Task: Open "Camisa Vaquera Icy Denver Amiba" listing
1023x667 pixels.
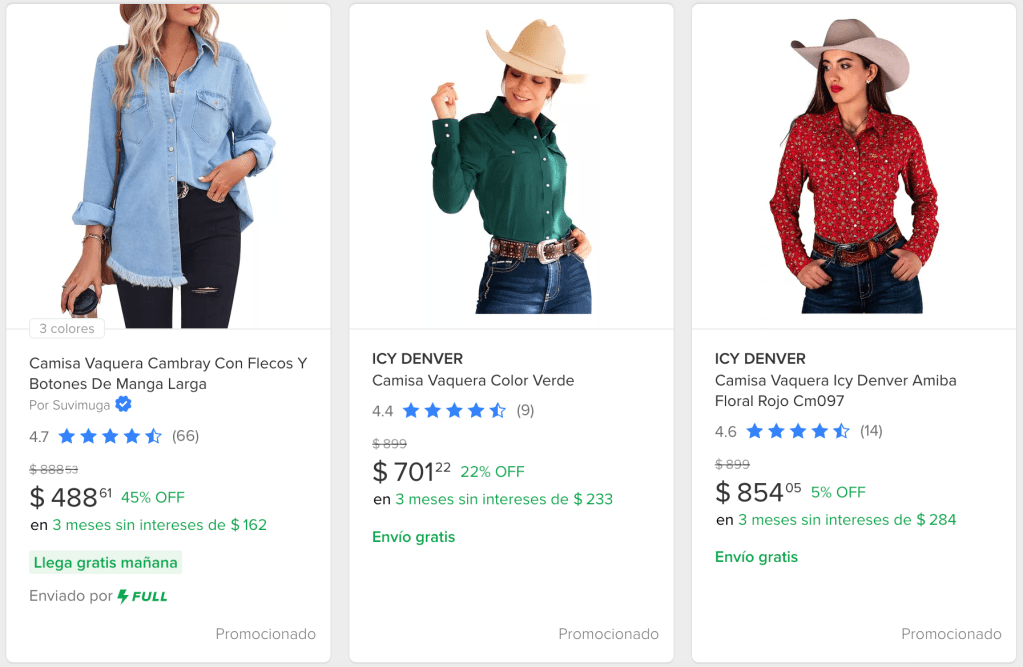Action: point(835,390)
